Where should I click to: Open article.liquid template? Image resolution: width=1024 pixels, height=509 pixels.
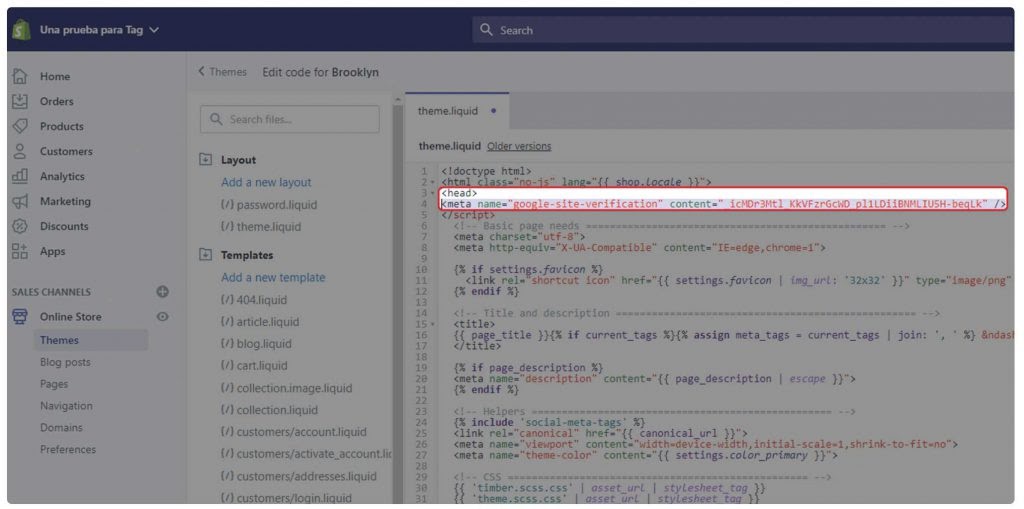coord(260,321)
